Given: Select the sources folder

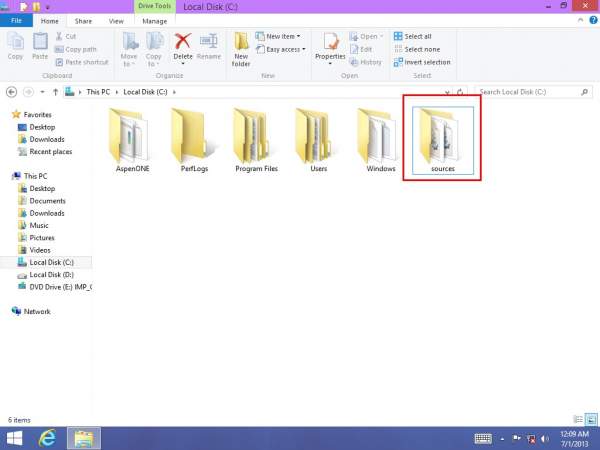Looking at the screenshot, I should tap(443, 140).
